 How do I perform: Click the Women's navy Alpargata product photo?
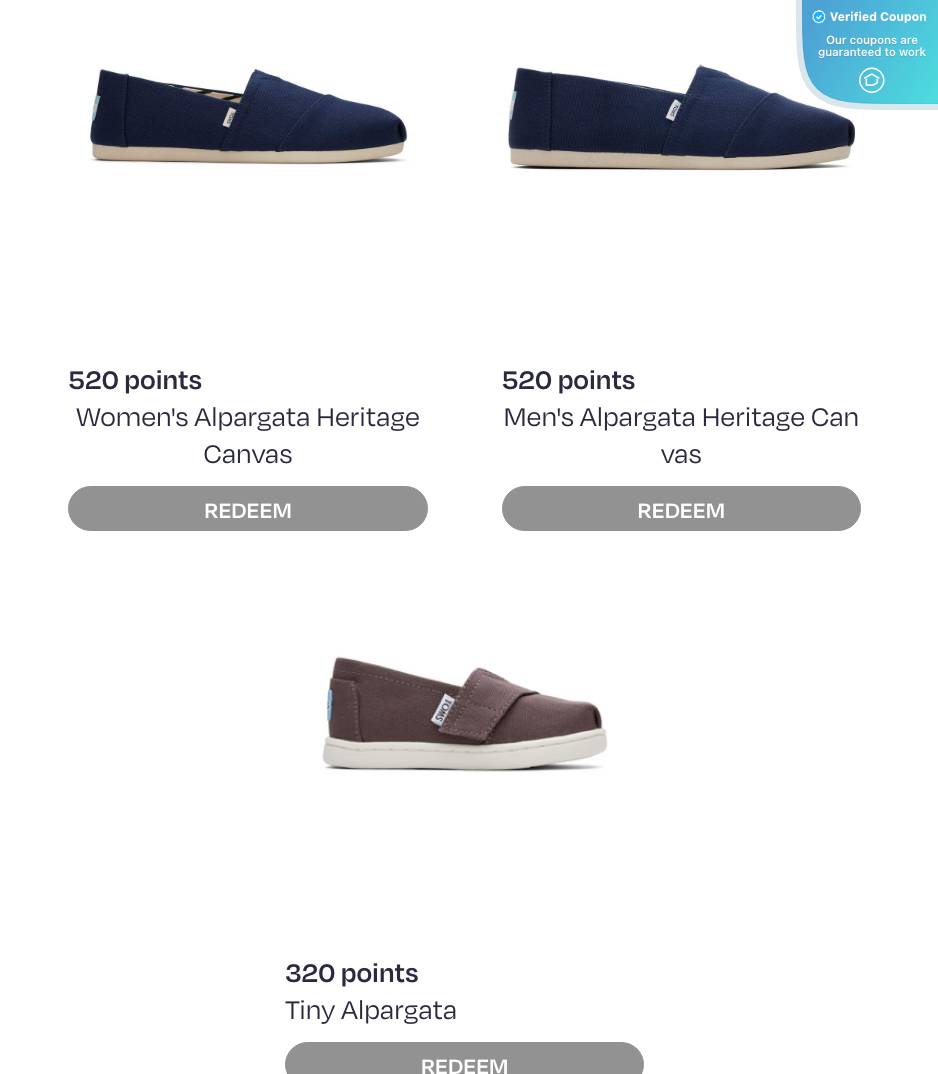click(247, 115)
